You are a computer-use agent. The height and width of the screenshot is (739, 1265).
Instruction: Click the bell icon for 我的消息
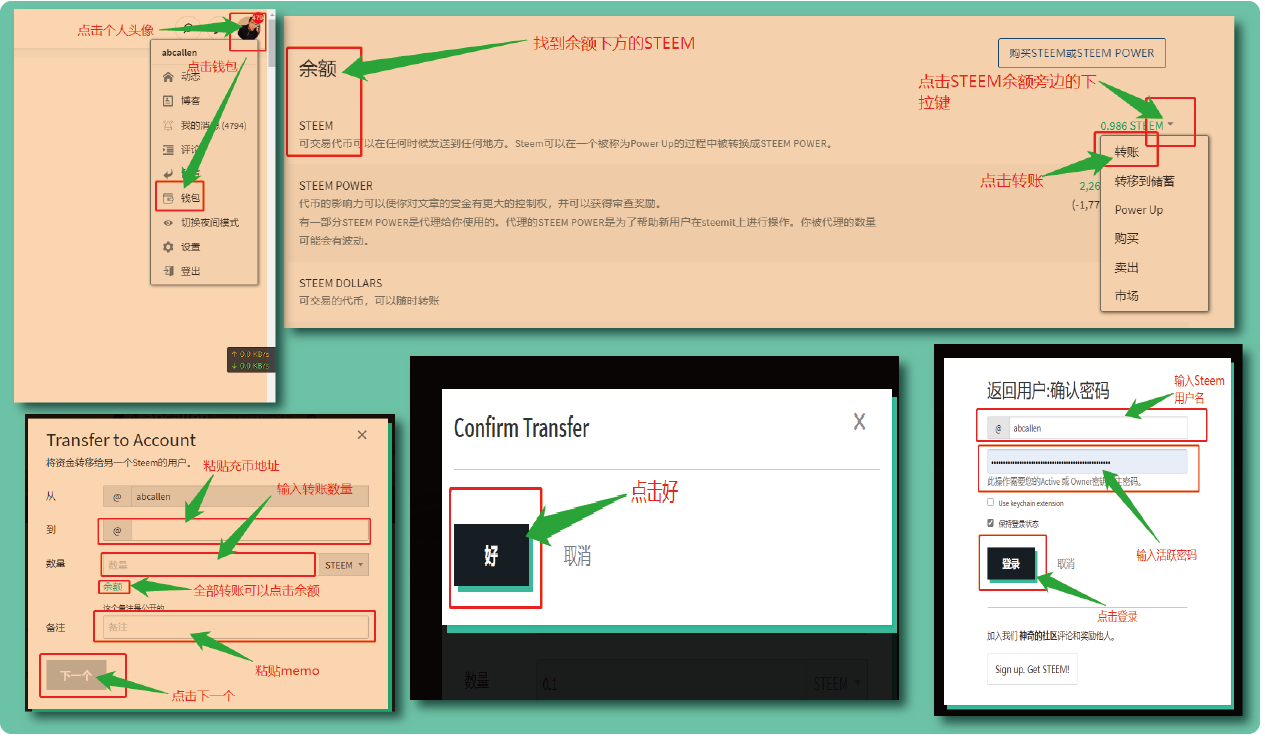pos(168,126)
